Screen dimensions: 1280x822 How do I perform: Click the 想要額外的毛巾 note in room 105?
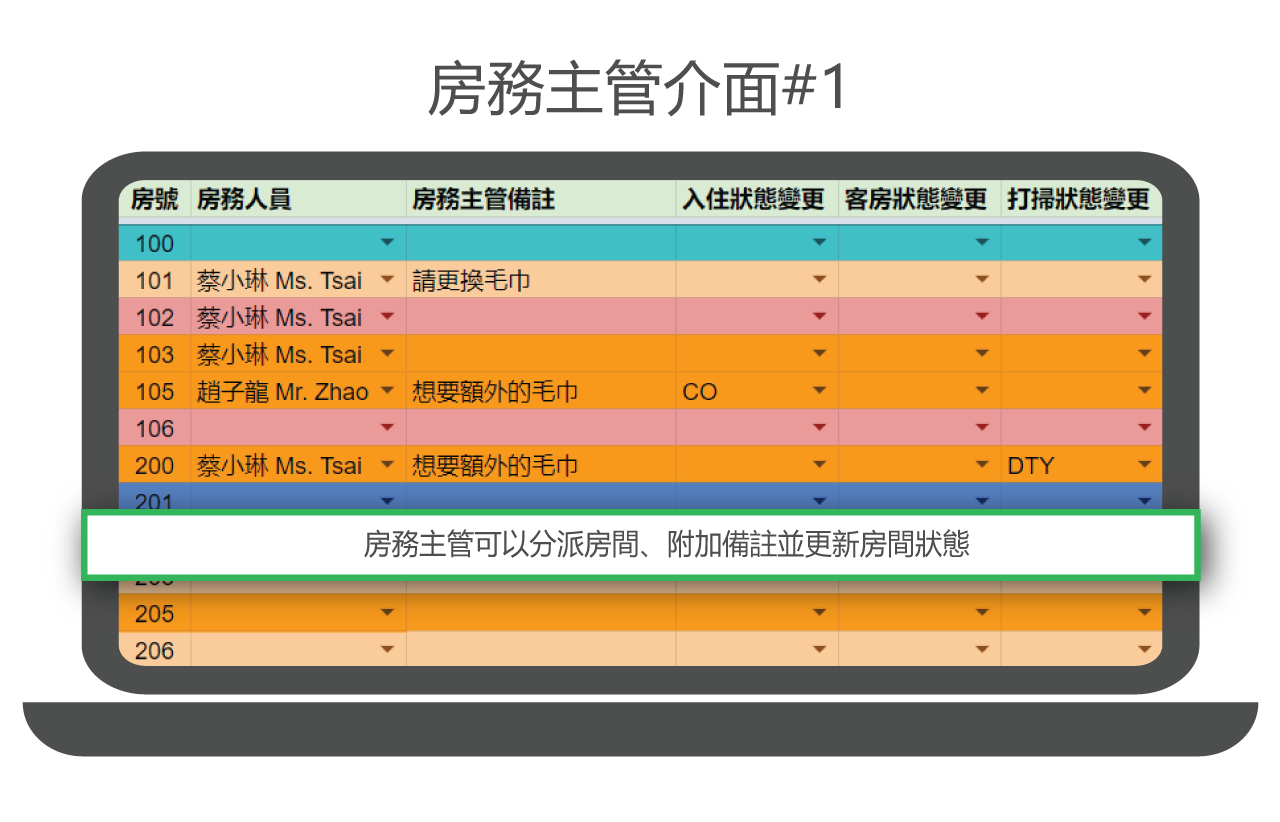click(x=495, y=392)
